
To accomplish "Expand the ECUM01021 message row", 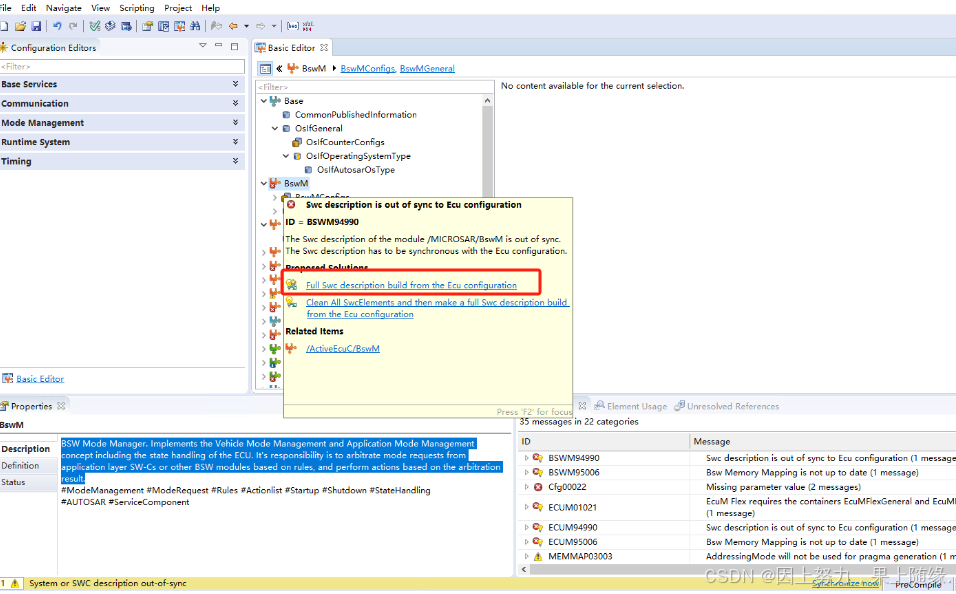I will [x=526, y=507].
